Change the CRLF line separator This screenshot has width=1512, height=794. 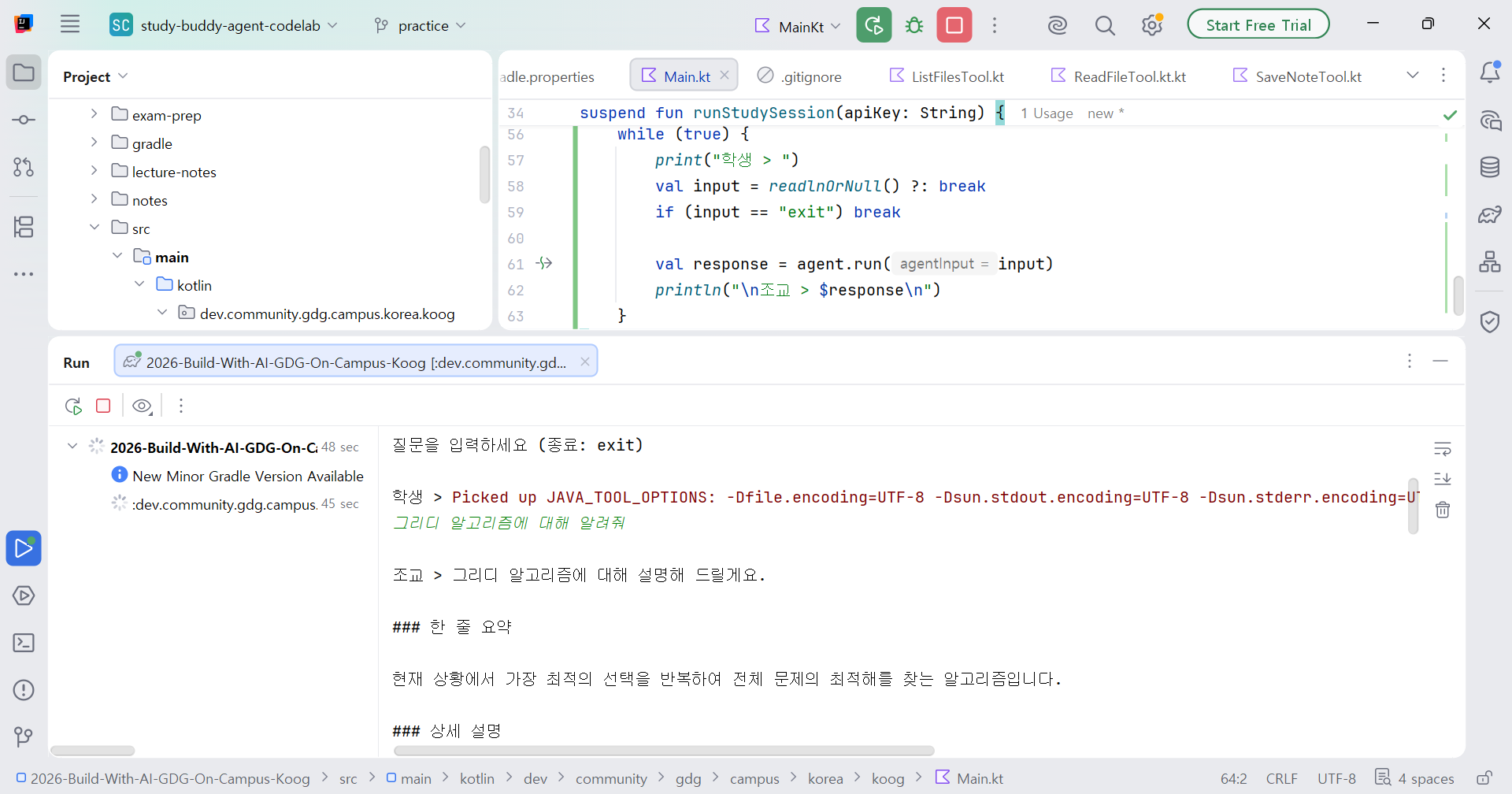point(1281,778)
